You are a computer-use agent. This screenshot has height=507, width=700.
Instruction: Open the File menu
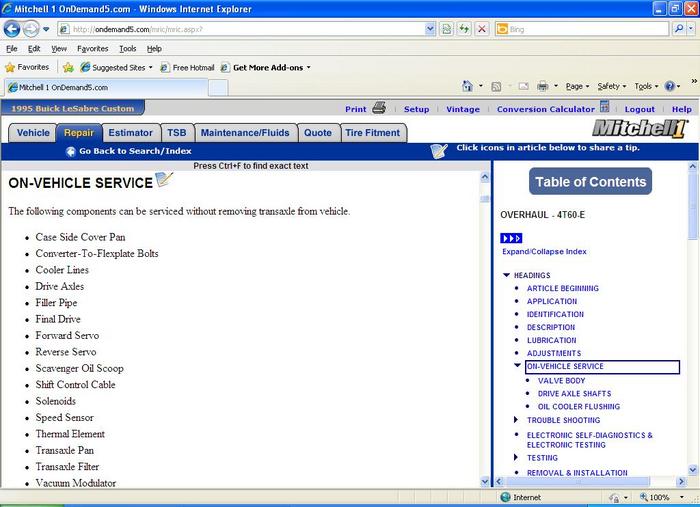click(12, 49)
